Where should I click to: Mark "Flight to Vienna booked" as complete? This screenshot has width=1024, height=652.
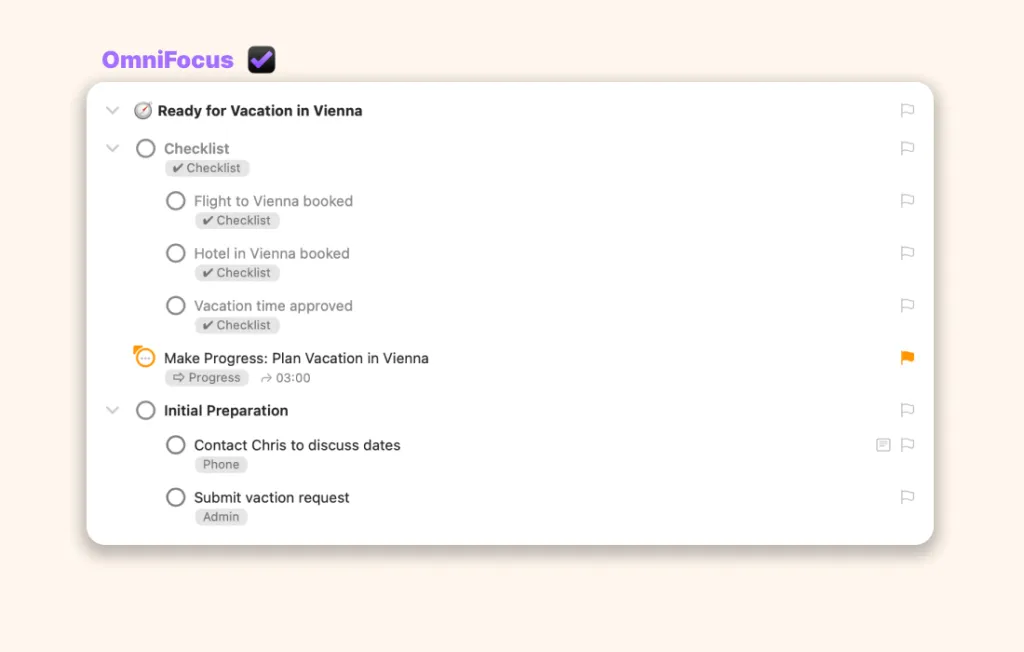pos(176,200)
